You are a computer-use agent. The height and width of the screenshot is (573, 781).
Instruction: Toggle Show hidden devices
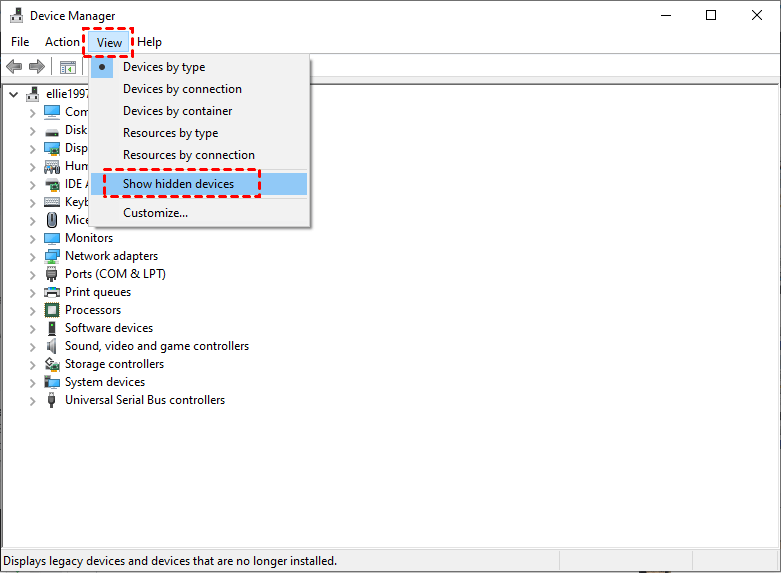point(199,184)
